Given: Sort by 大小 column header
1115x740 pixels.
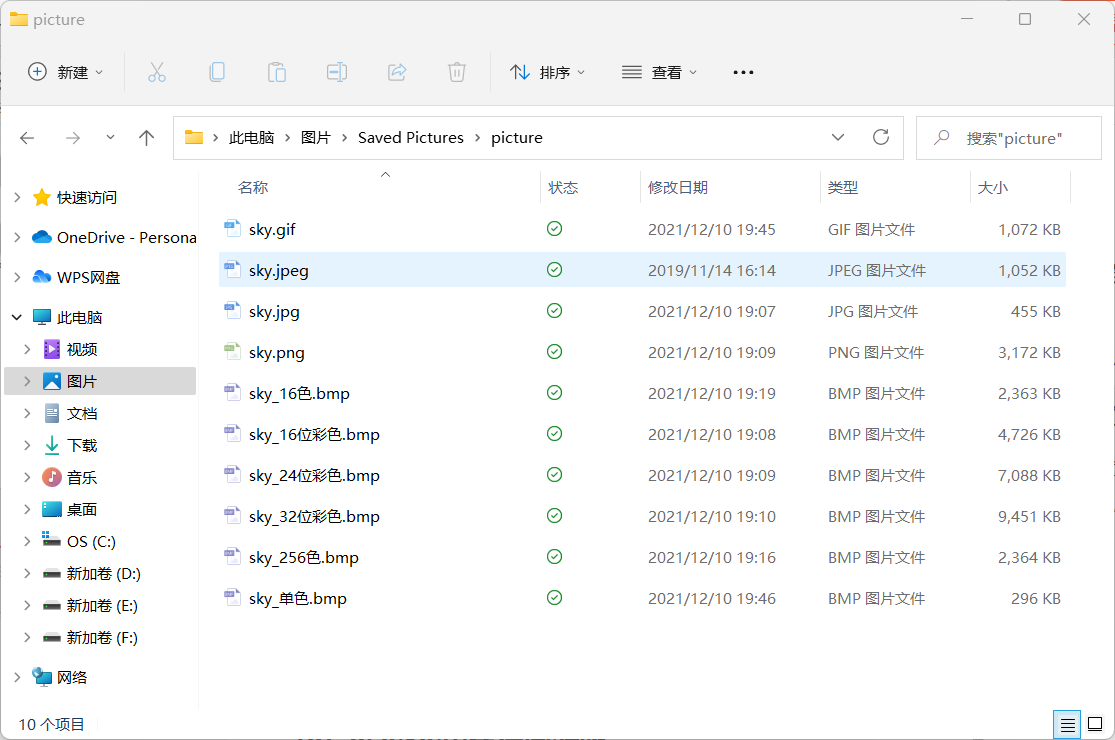Looking at the screenshot, I should pyautogui.click(x=993, y=188).
